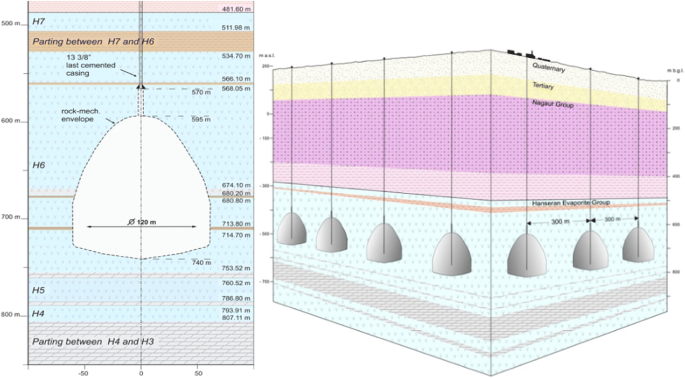685x378 pixels.
Task: Click the Ø 120 m diameter label
Action: click(x=142, y=222)
